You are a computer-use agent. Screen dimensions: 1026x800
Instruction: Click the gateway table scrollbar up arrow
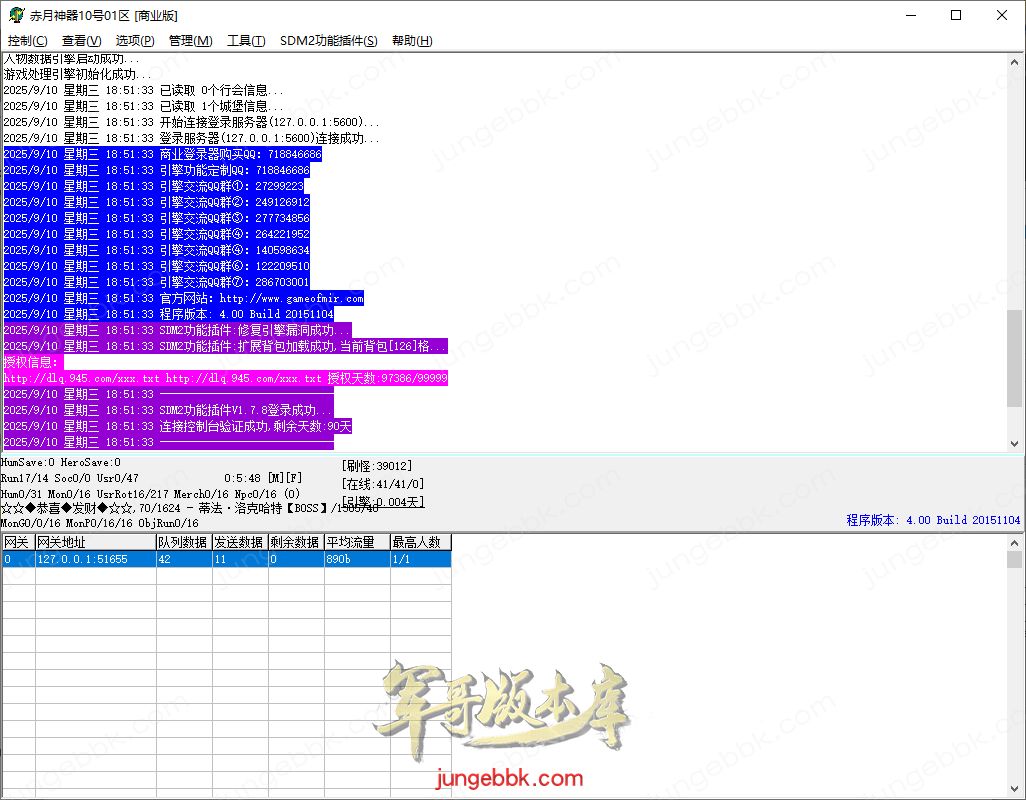point(1015,541)
